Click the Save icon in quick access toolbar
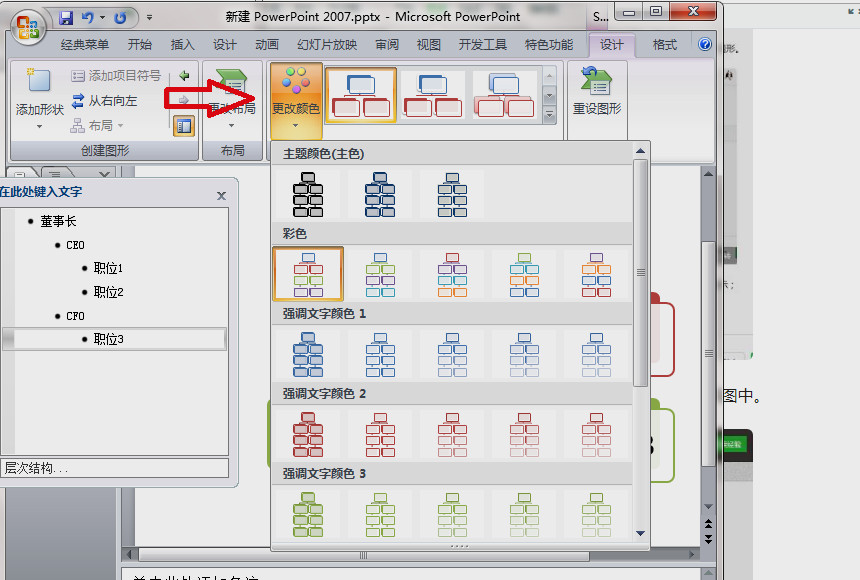 click(x=67, y=18)
